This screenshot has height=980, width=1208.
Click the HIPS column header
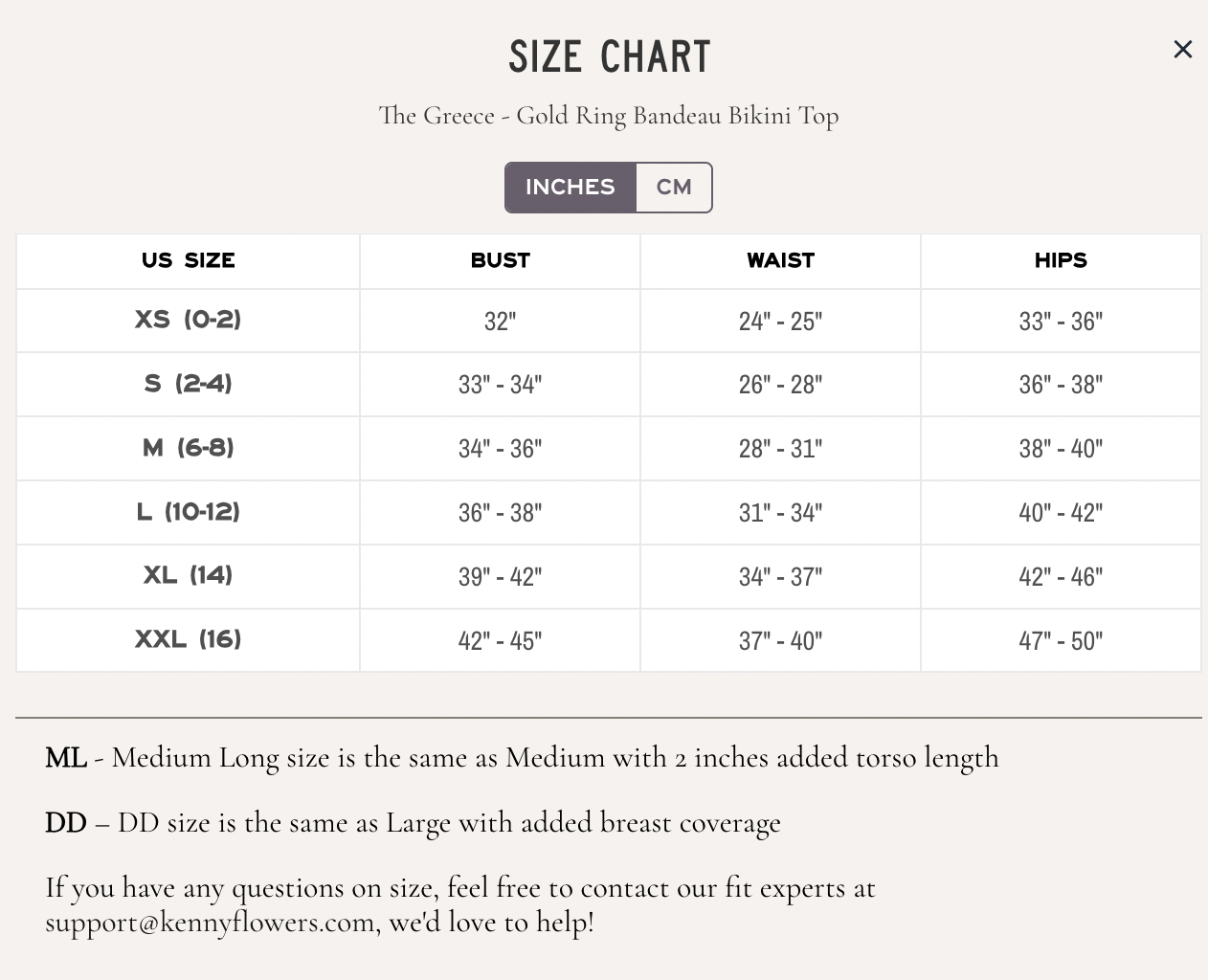[x=1061, y=260]
